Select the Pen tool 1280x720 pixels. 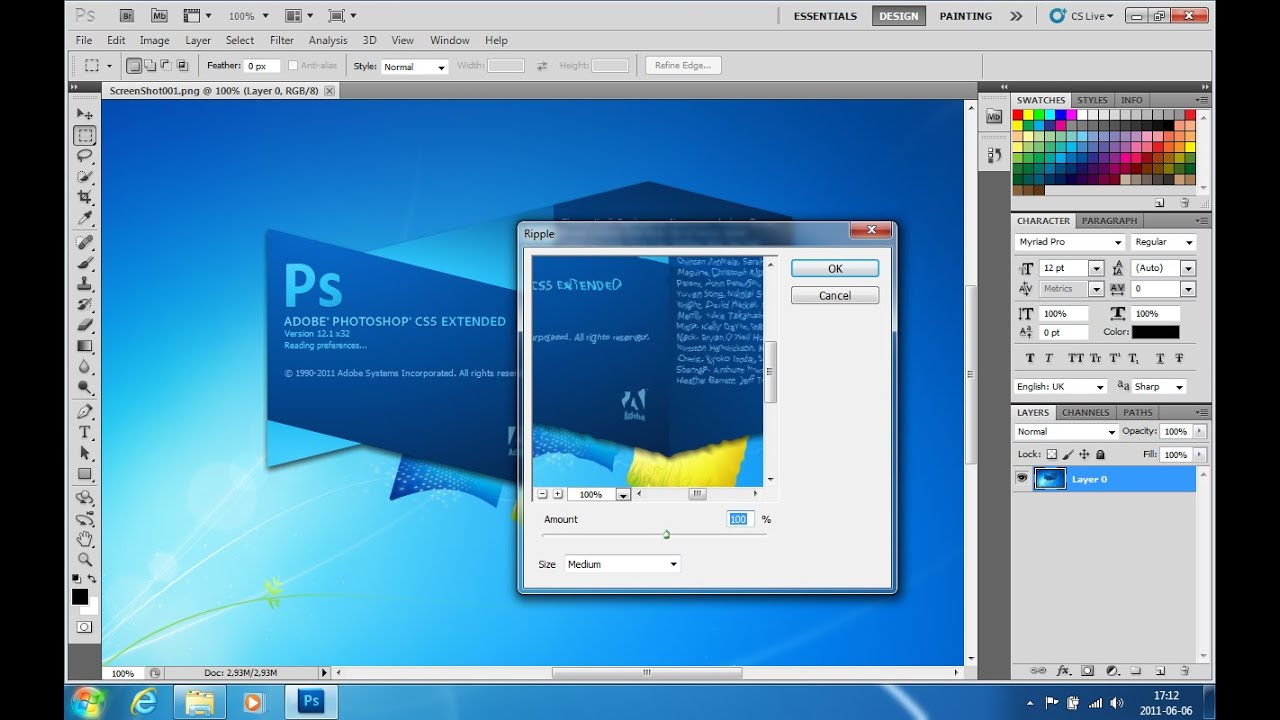[85, 411]
